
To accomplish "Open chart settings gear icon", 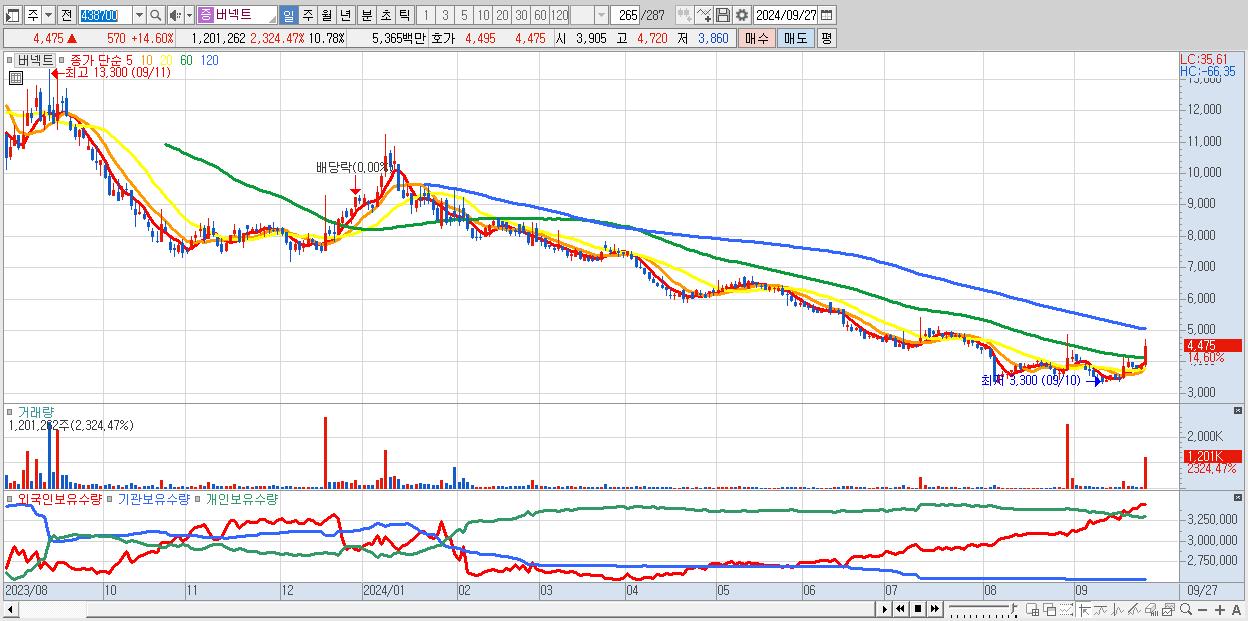I will point(742,15).
